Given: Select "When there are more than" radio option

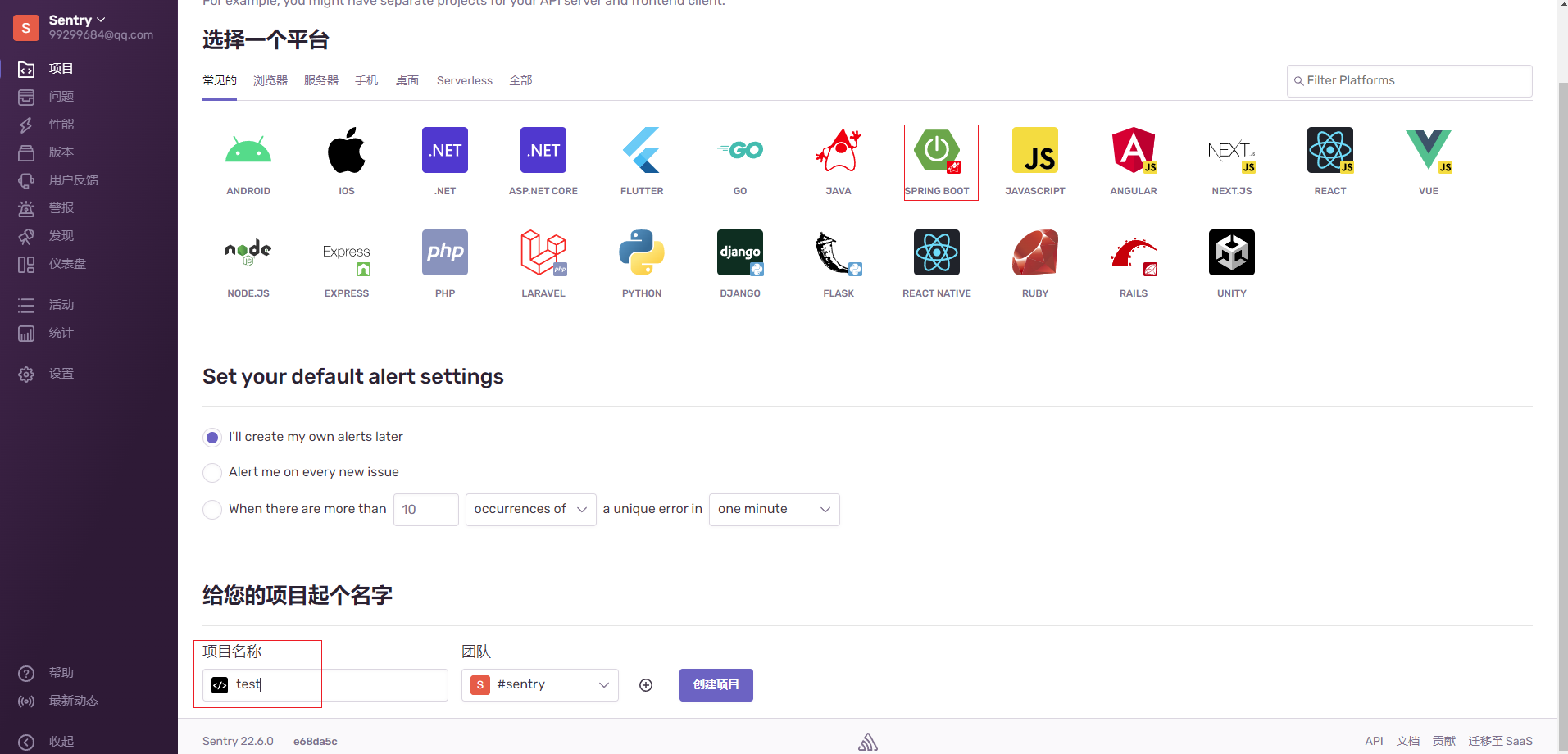Looking at the screenshot, I should click(x=212, y=510).
